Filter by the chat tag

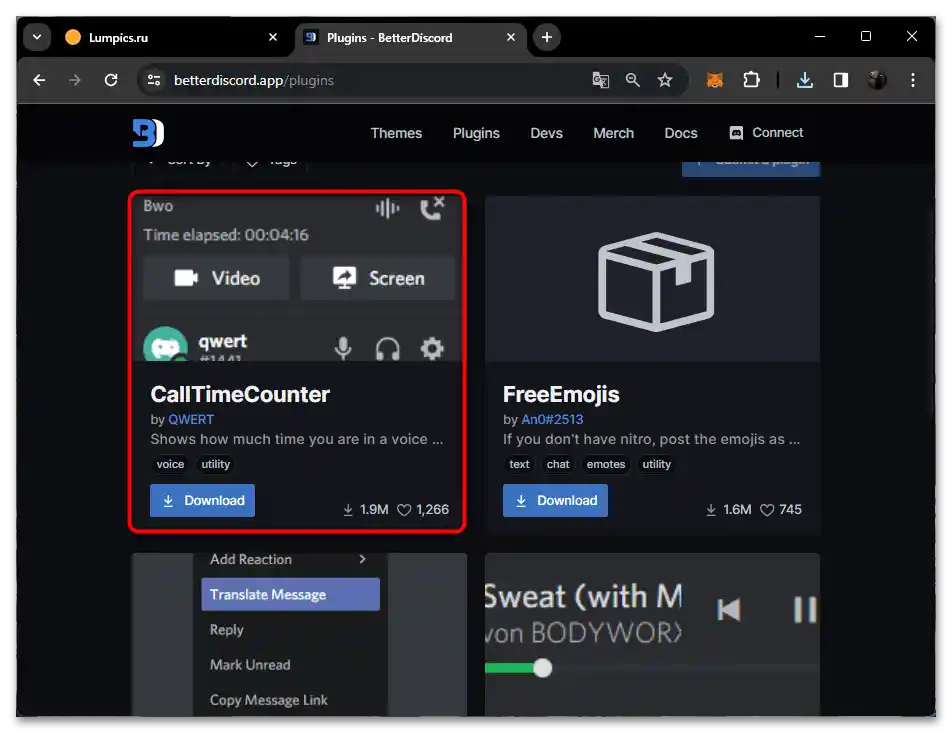click(558, 464)
